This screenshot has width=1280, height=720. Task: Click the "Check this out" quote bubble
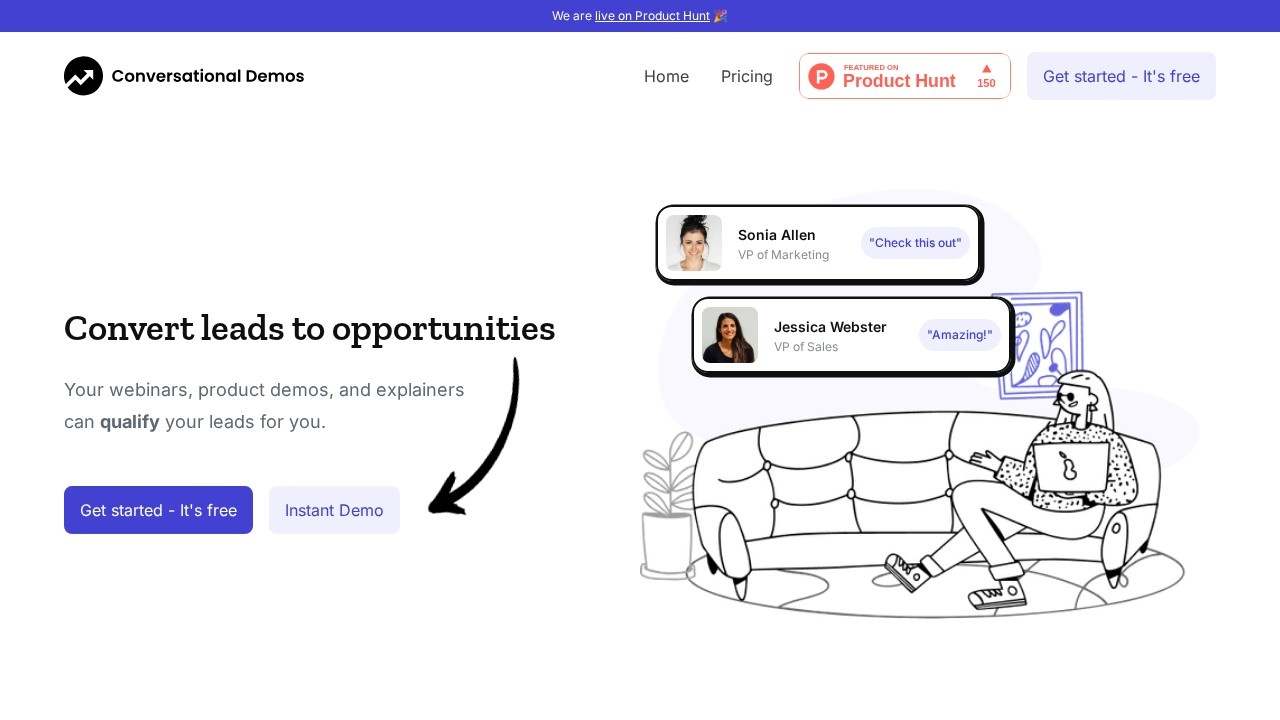(x=915, y=243)
